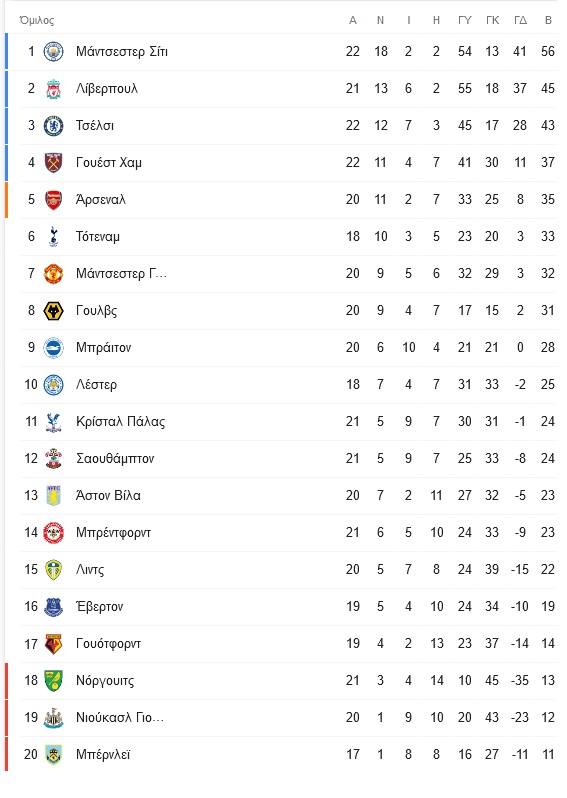Select the Άστον Βίλα row name

(x=108, y=496)
